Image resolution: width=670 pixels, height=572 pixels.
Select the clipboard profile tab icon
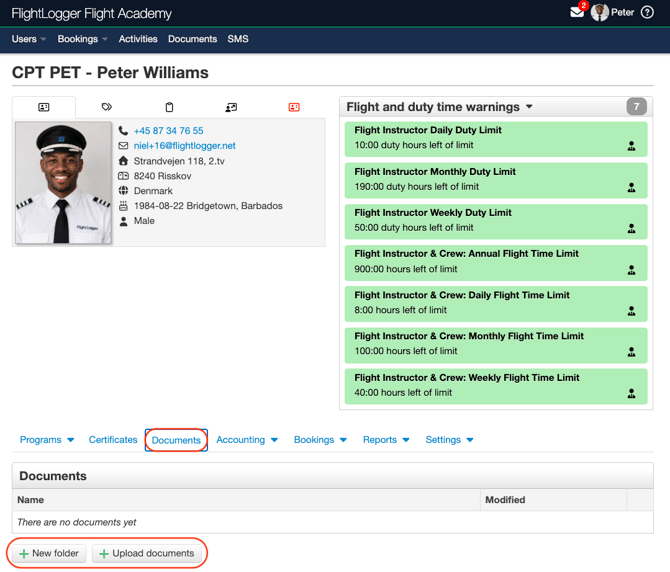[x=169, y=107]
